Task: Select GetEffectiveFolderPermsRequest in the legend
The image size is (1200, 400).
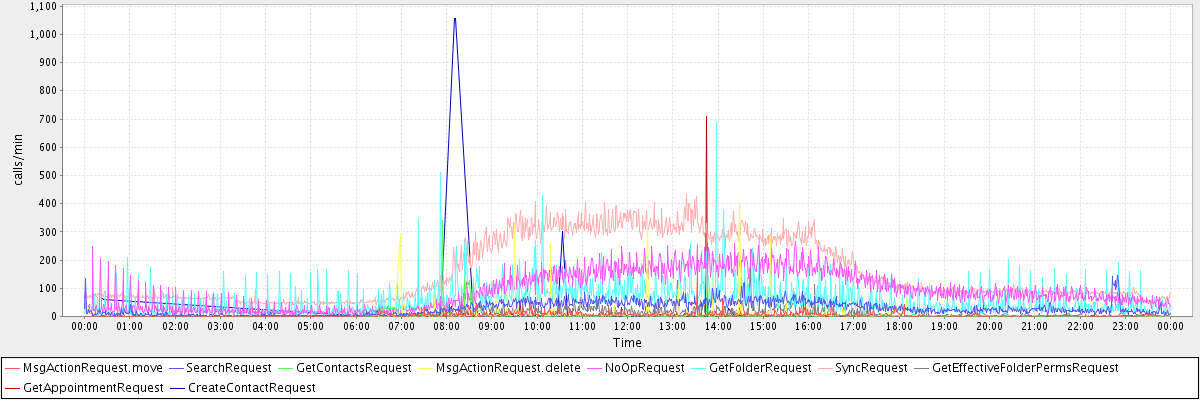Action: point(1024,368)
